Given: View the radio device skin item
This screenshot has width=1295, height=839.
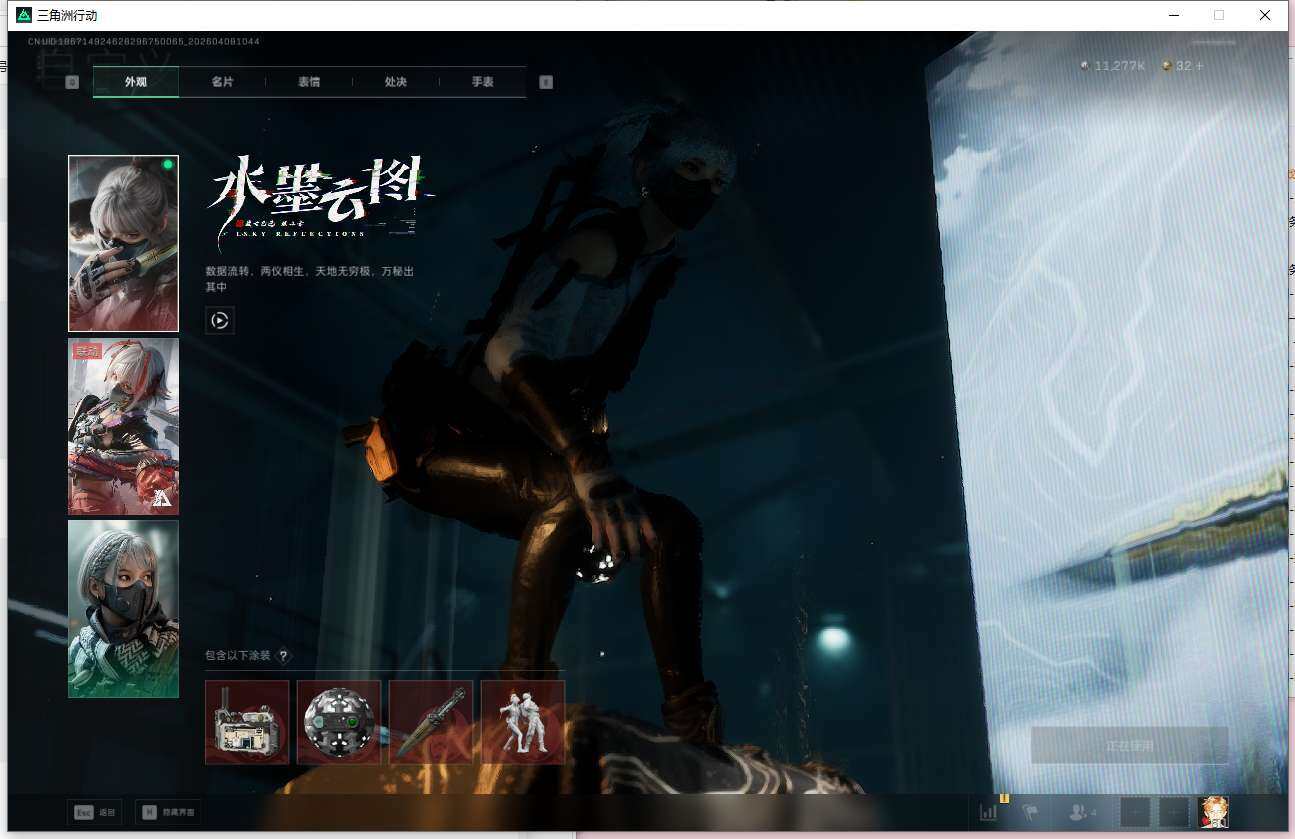Looking at the screenshot, I should pyautogui.click(x=247, y=722).
